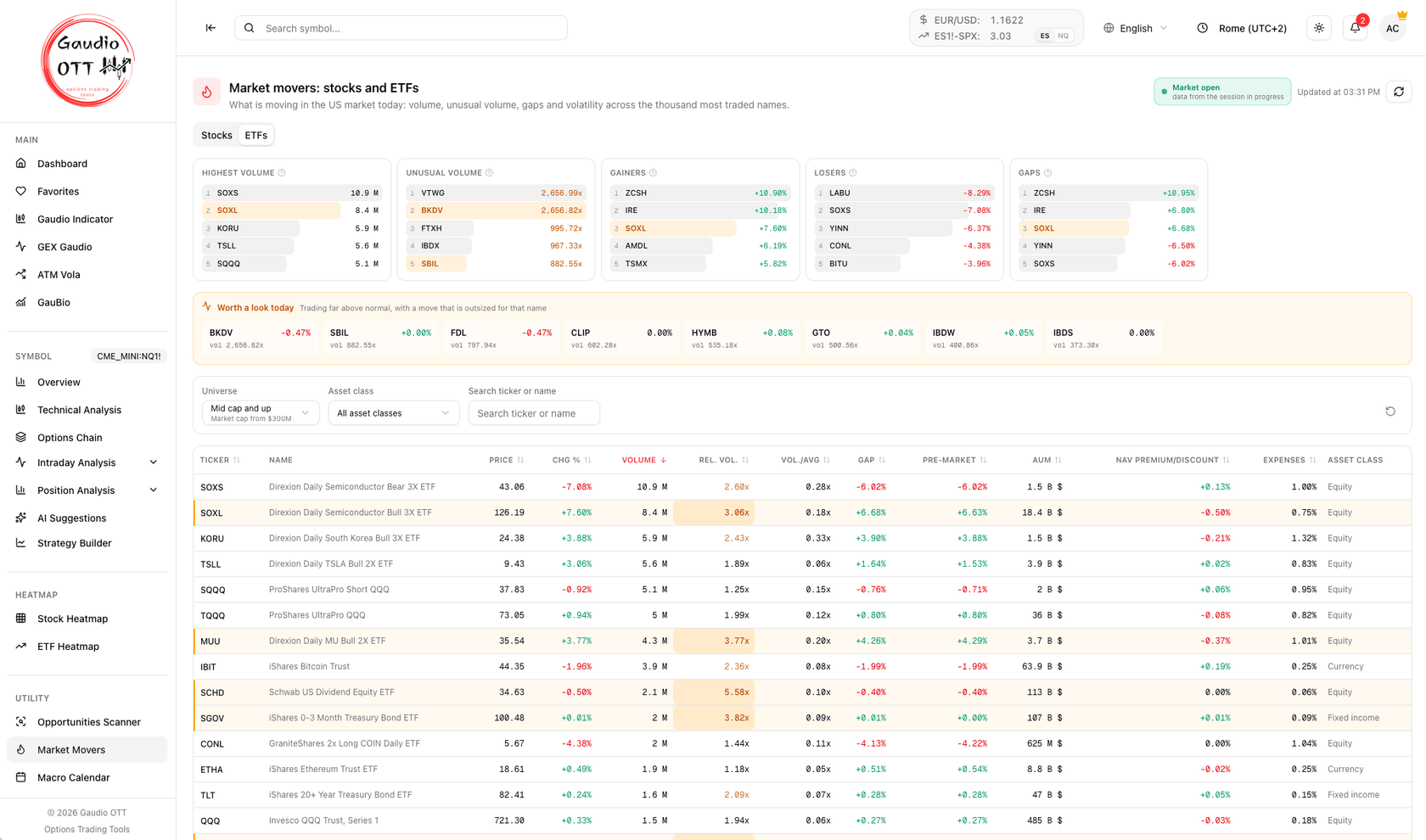This screenshot has height=840, width=1426.
Task: Open Technical Analysis menu item
Action: point(87,410)
